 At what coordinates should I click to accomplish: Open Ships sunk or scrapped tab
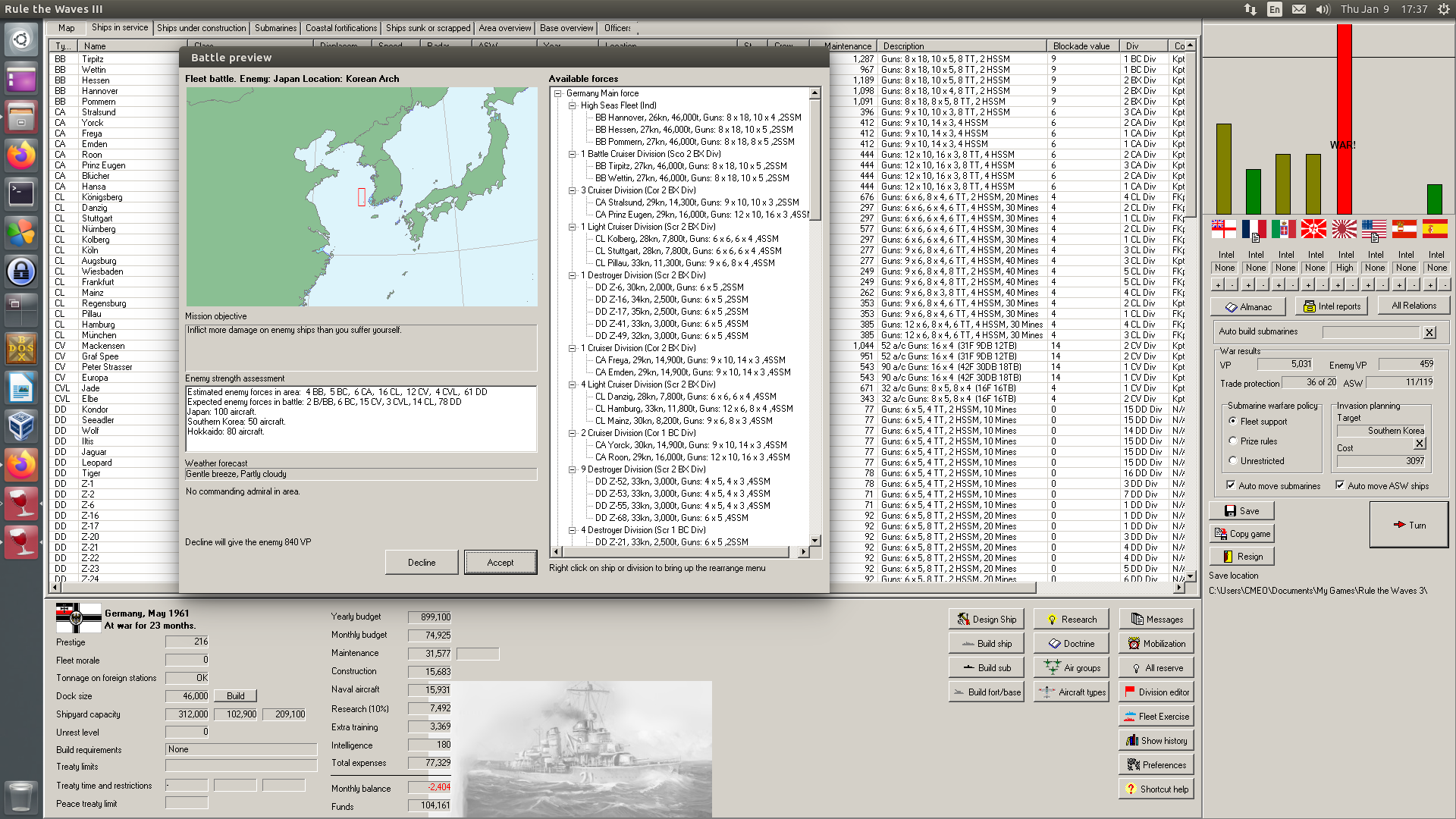pos(428,28)
